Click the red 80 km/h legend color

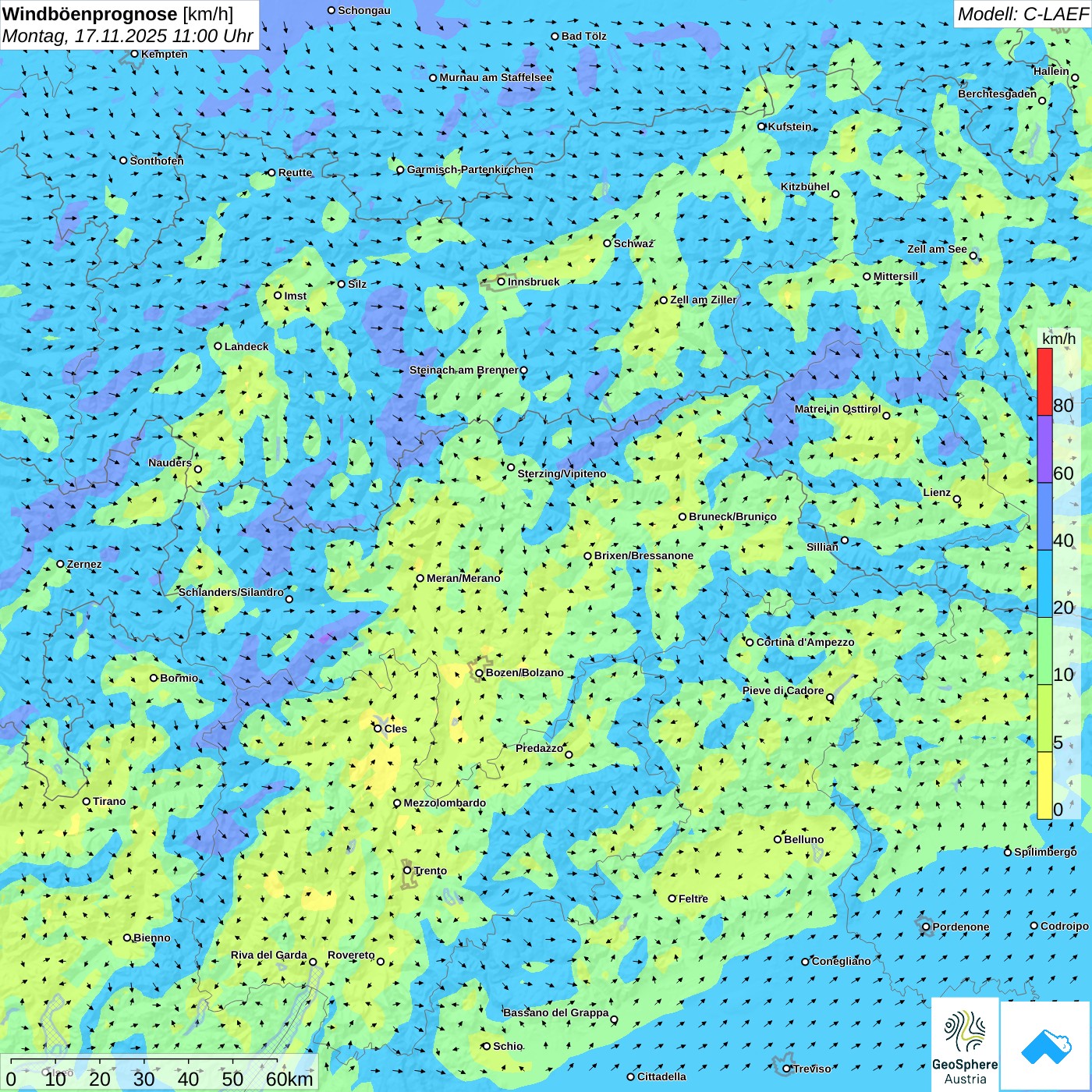(x=1044, y=381)
